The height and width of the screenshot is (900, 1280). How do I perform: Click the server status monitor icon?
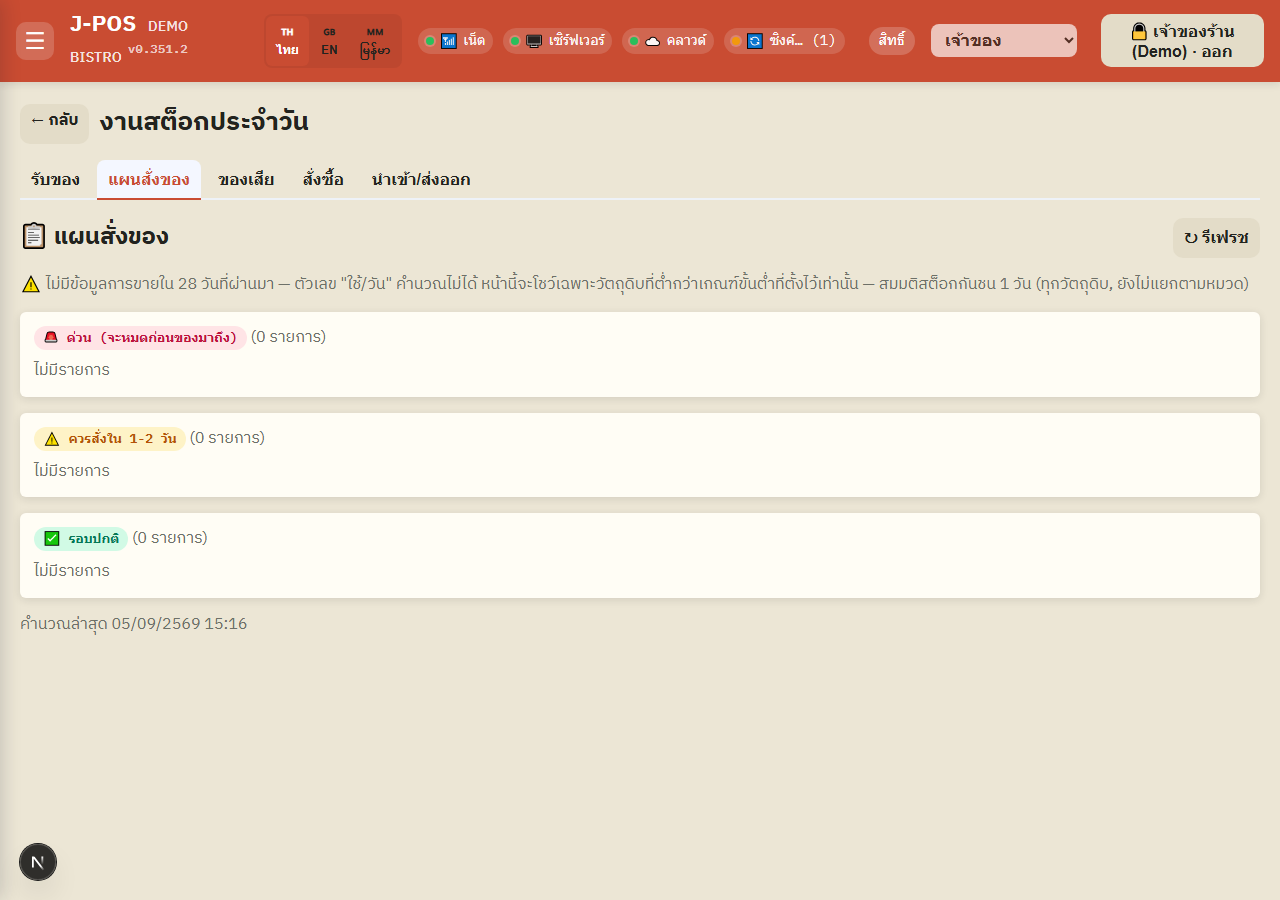click(534, 41)
